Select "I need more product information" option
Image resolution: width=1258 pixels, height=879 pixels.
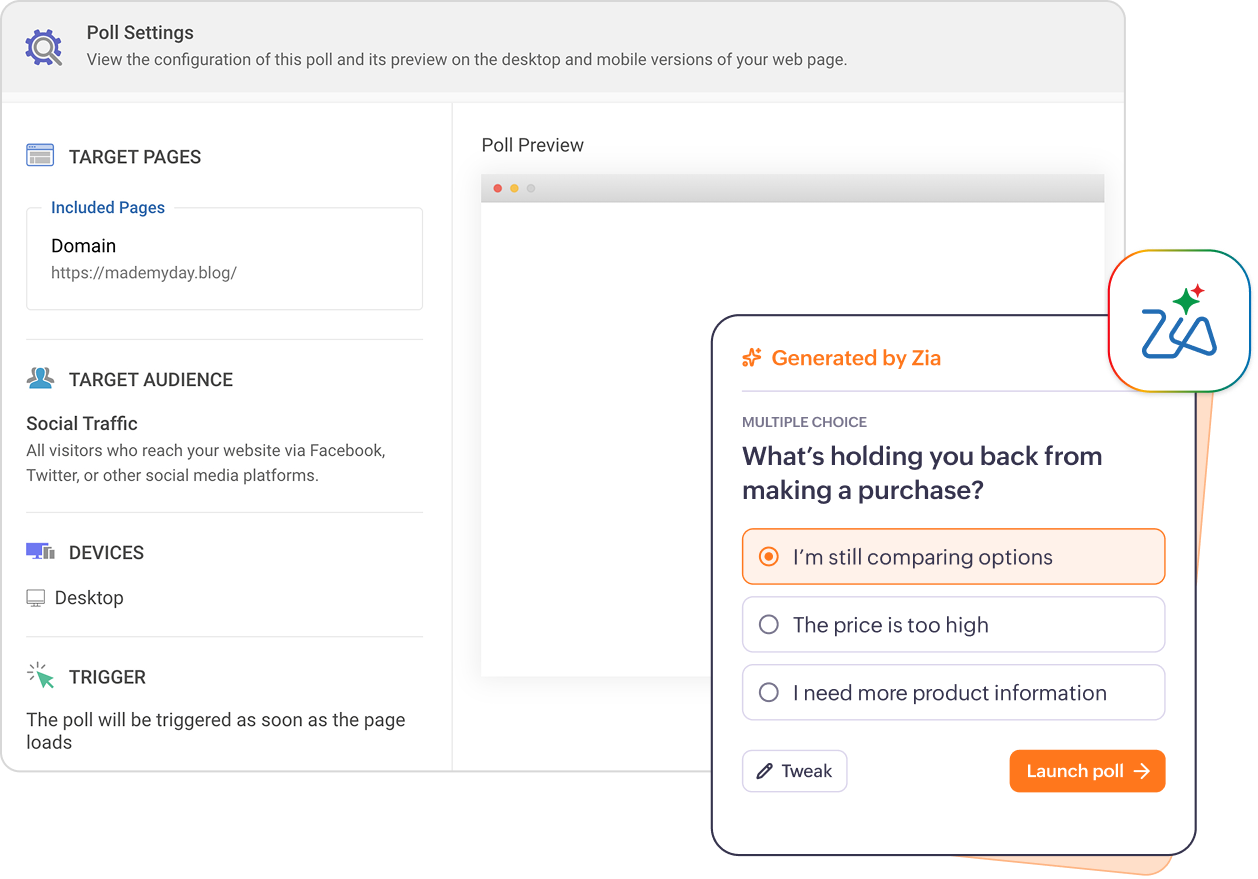[x=953, y=692]
